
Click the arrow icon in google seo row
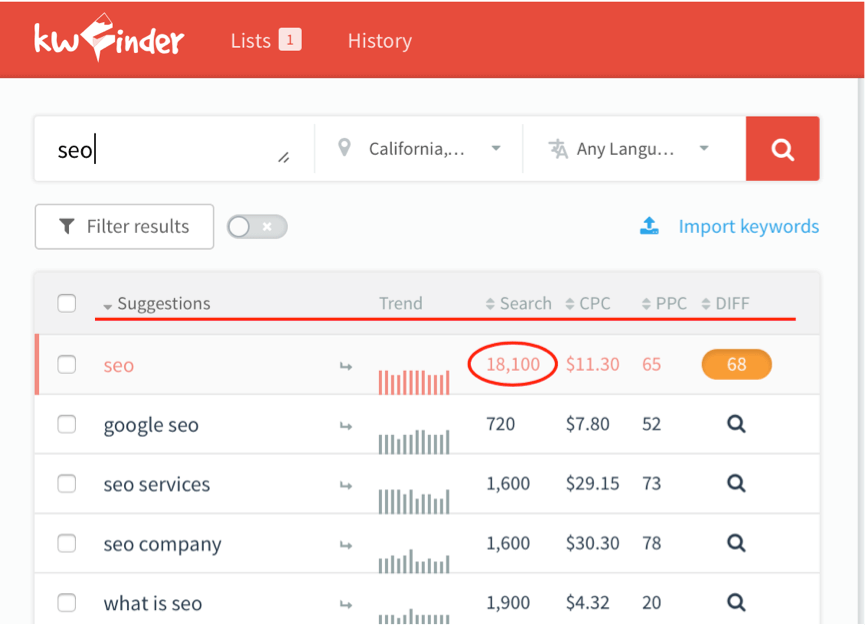(346, 426)
